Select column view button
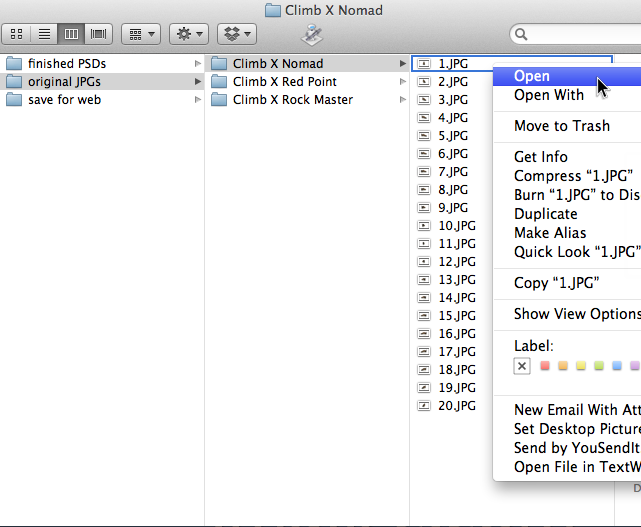The height and width of the screenshot is (527, 641). tap(71, 34)
